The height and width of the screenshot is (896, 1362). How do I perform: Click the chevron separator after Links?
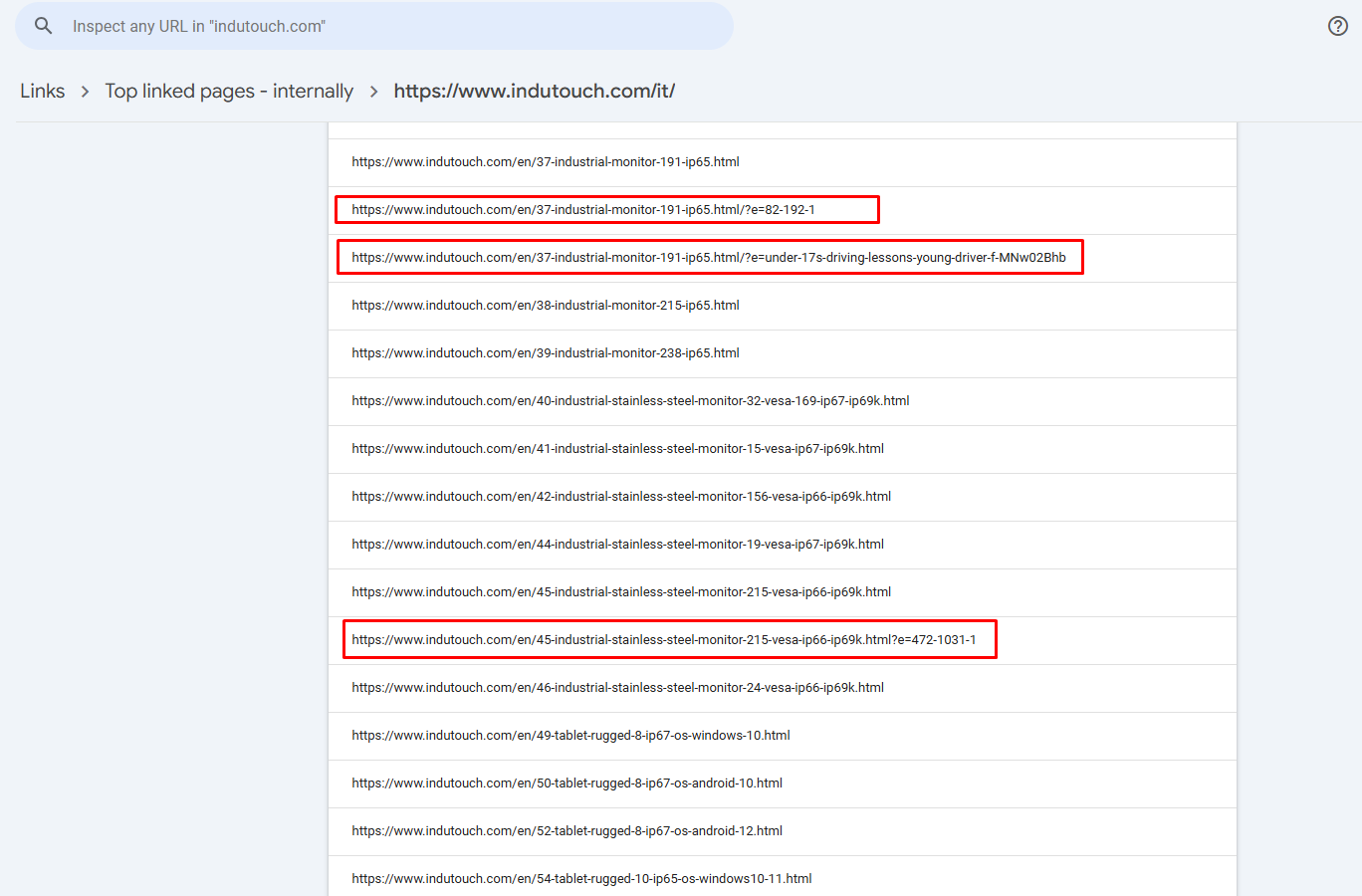pyautogui.click(x=85, y=92)
